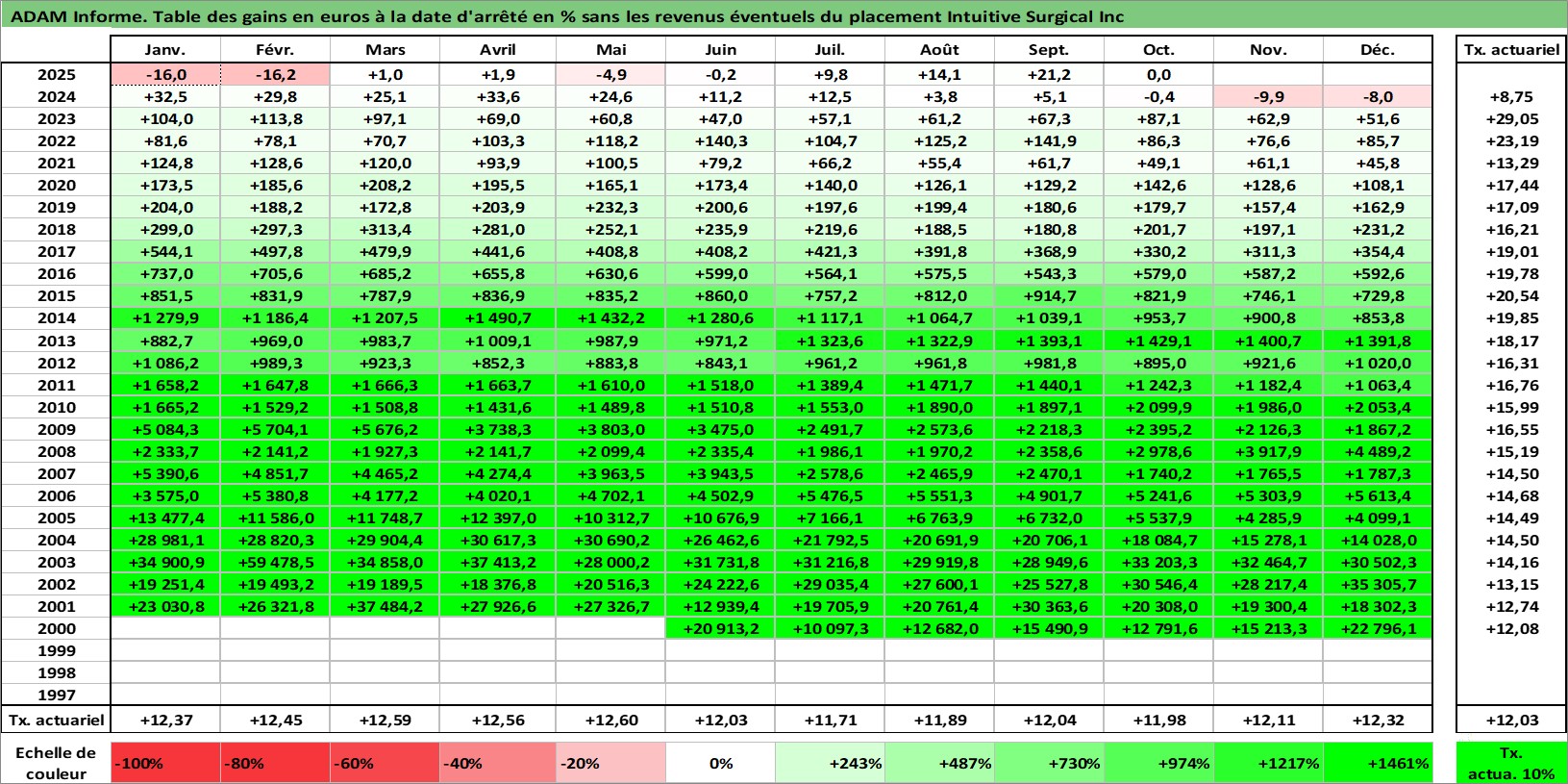The image size is (1568, 784).
Task: Select the 'Echelle de couleur' label
Action: [56, 763]
